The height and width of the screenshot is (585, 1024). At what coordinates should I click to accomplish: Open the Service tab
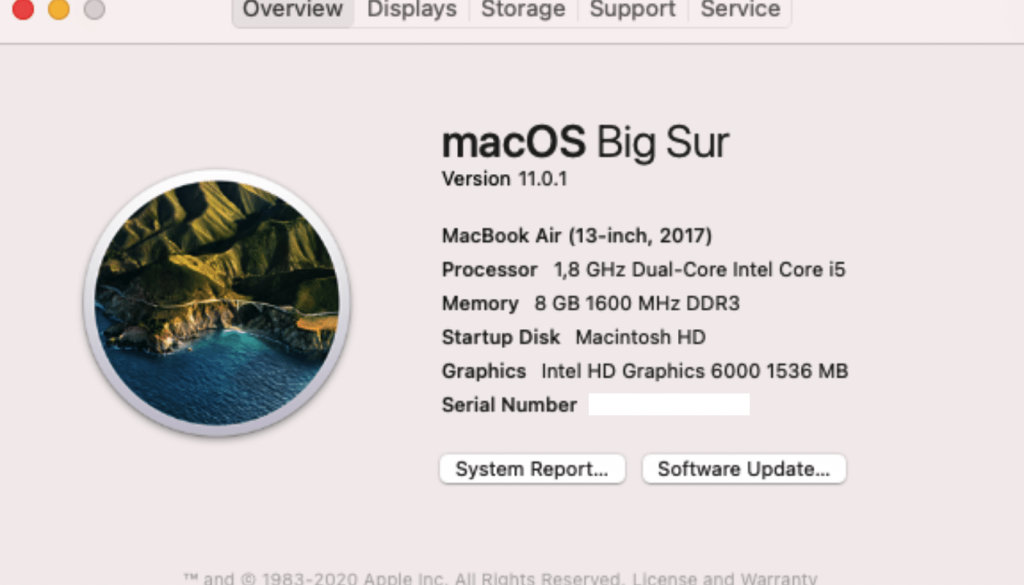pos(739,11)
